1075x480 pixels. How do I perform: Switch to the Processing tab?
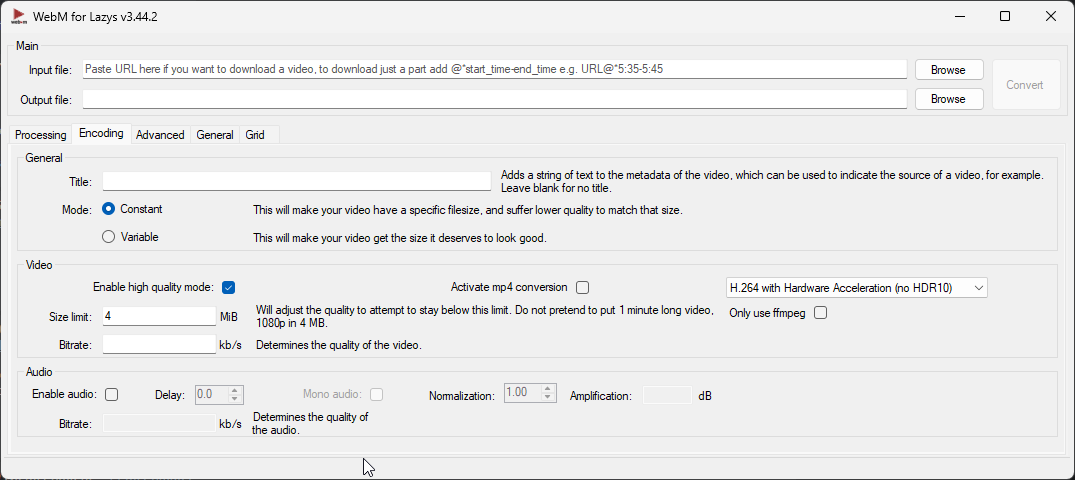(40, 135)
